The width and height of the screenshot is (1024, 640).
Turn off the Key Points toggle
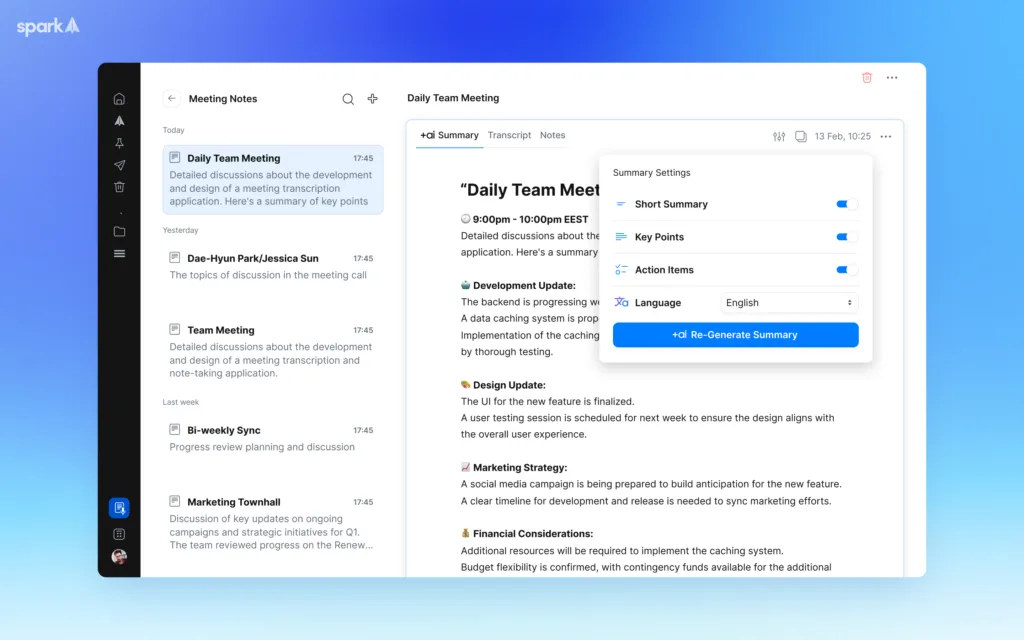click(845, 237)
